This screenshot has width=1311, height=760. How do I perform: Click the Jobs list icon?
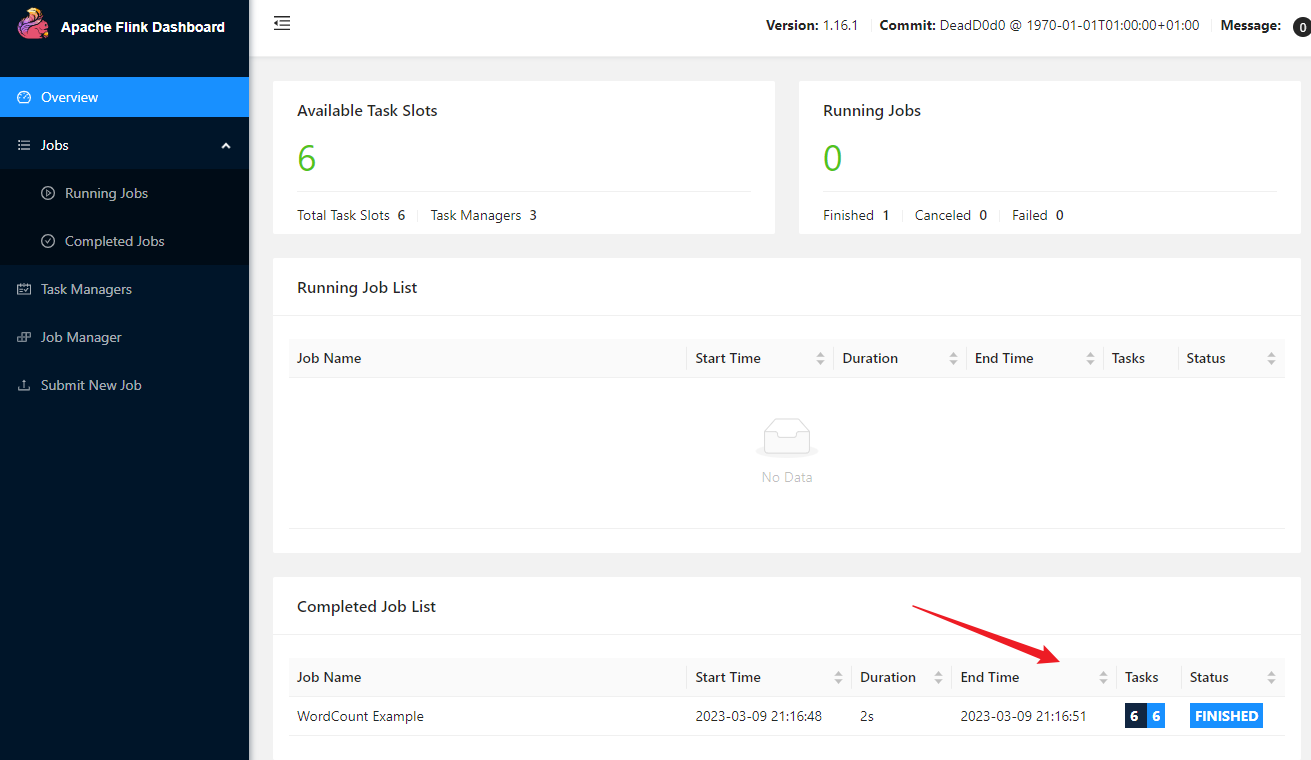[x=25, y=145]
